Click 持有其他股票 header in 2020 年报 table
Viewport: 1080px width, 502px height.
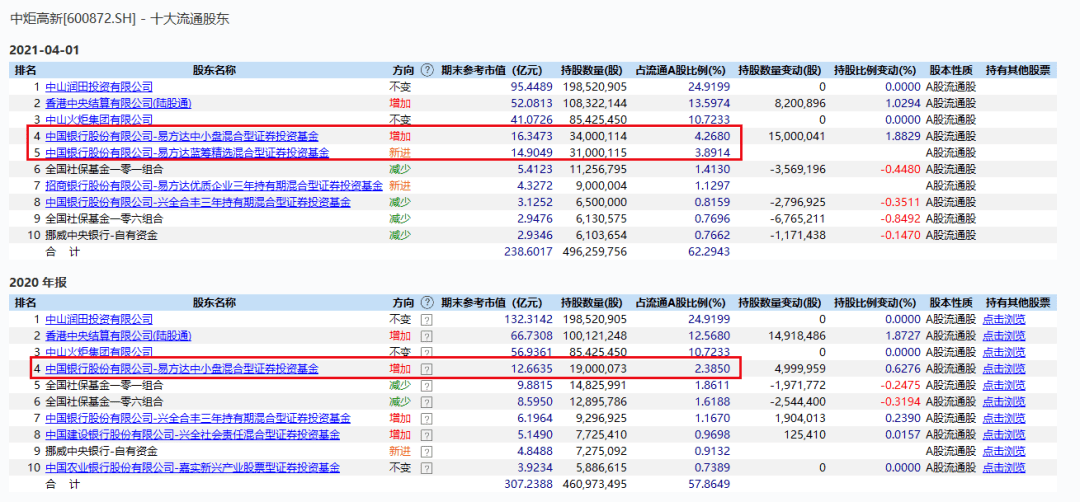coord(1018,303)
